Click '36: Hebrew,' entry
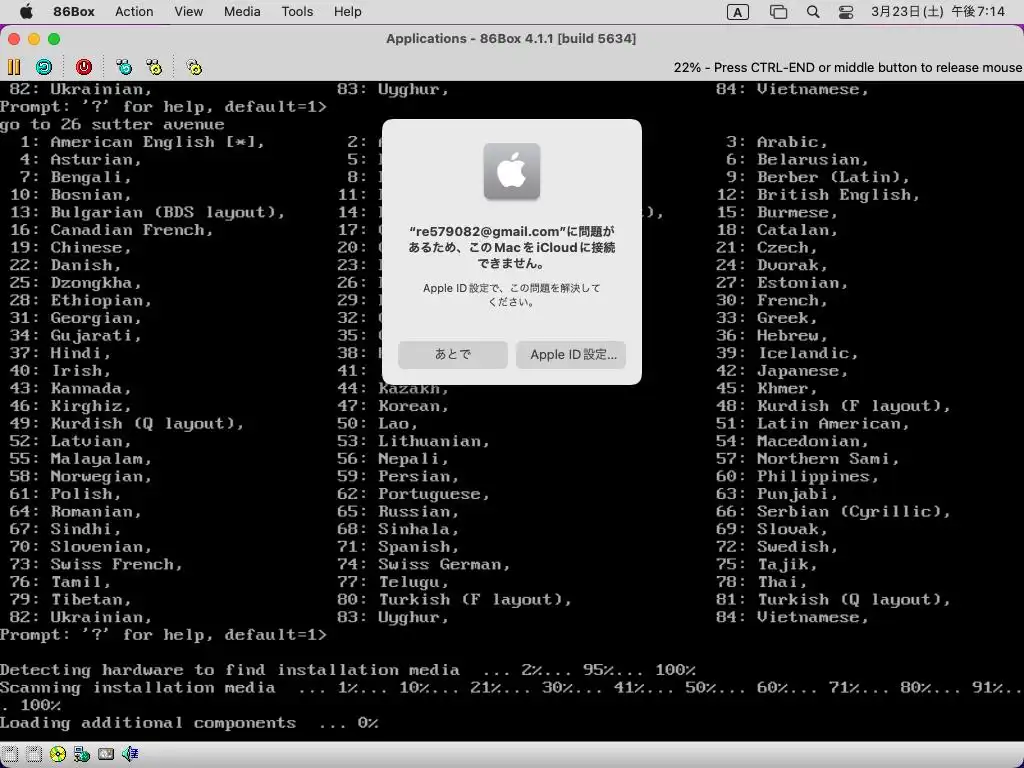1024x768 pixels. [x=772, y=336]
